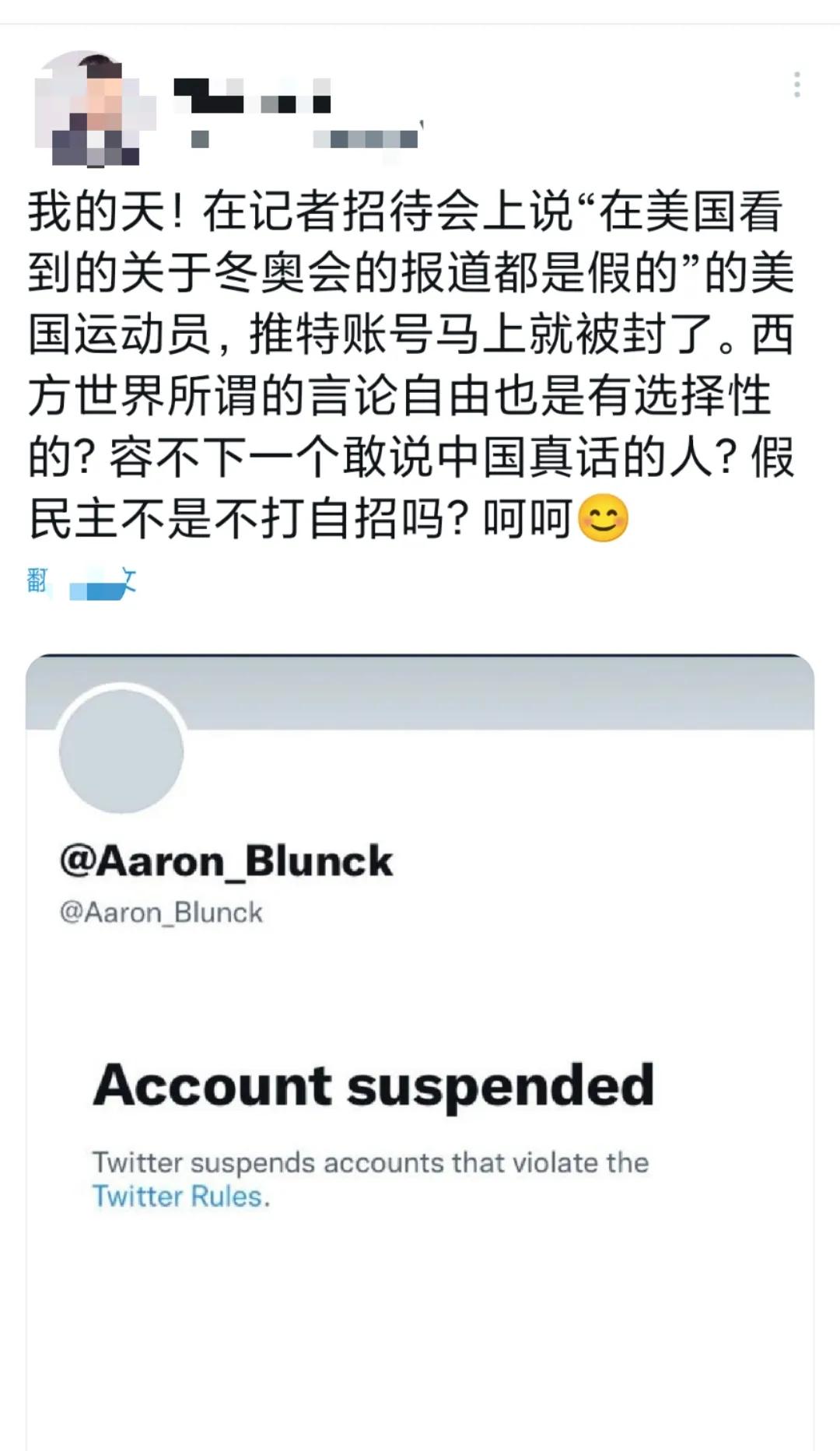Open the Twitter Rules link
Viewport: 840px width, 1451px height.
pyautogui.click(x=180, y=1196)
